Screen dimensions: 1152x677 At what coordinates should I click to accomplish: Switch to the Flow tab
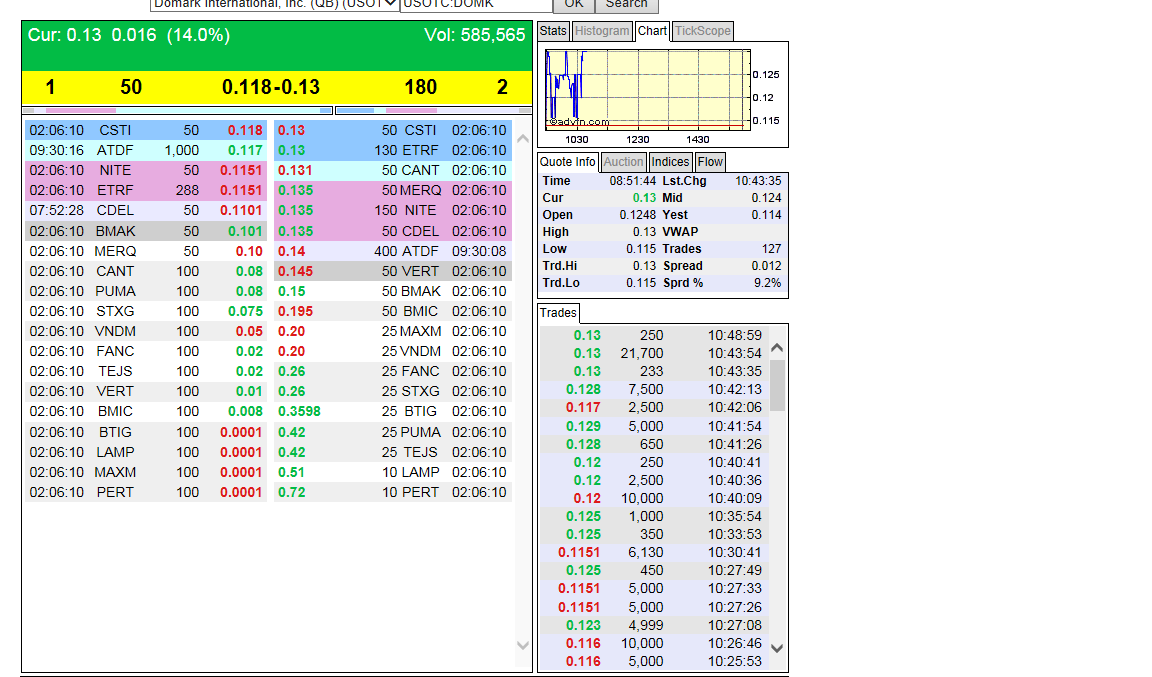click(x=710, y=162)
